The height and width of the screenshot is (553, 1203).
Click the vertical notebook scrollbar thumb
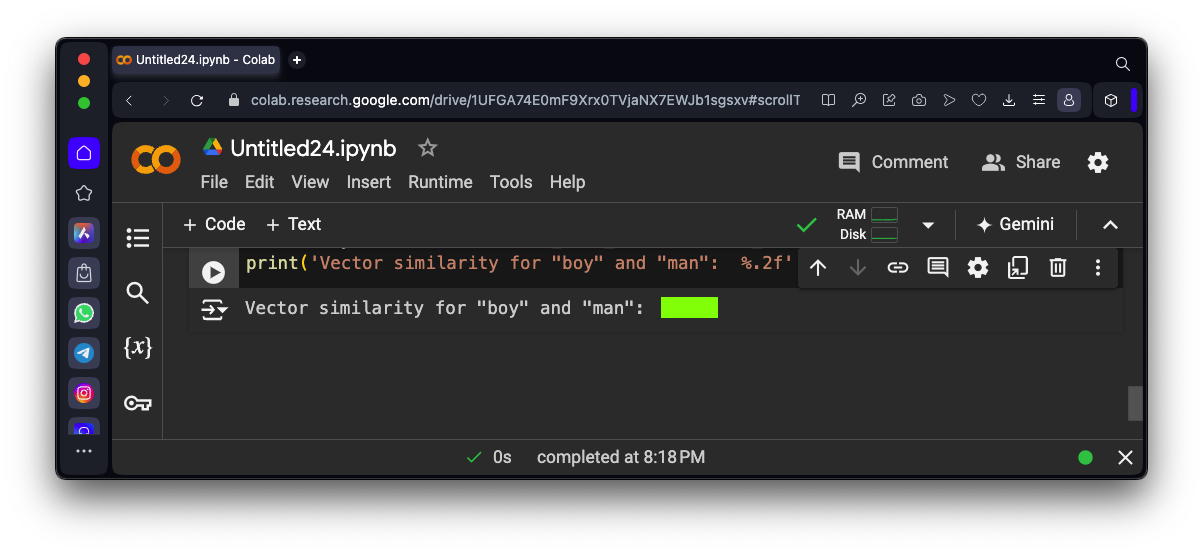pyautogui.click(x=1134, y=403)
